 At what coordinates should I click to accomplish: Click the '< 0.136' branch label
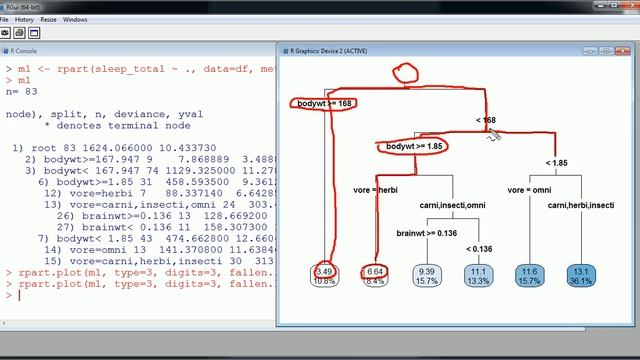click(x=479, y=249)
